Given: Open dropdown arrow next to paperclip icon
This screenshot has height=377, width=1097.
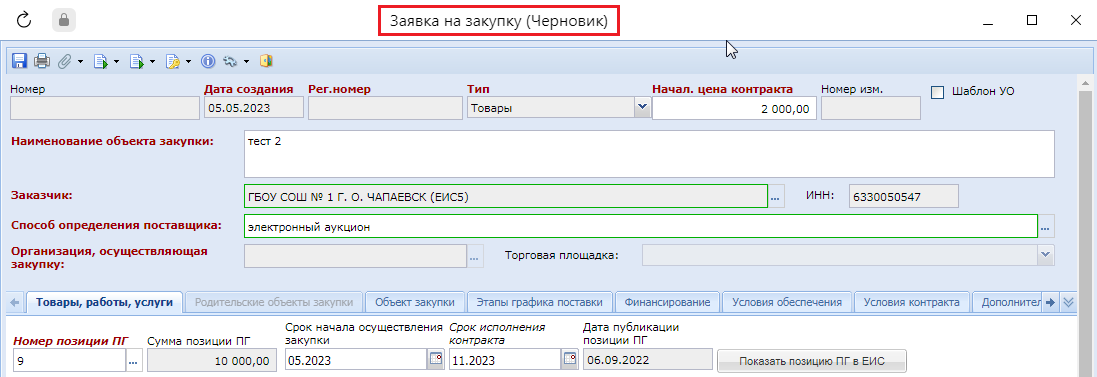Looking at the screenshot, I should click(80, 62).
